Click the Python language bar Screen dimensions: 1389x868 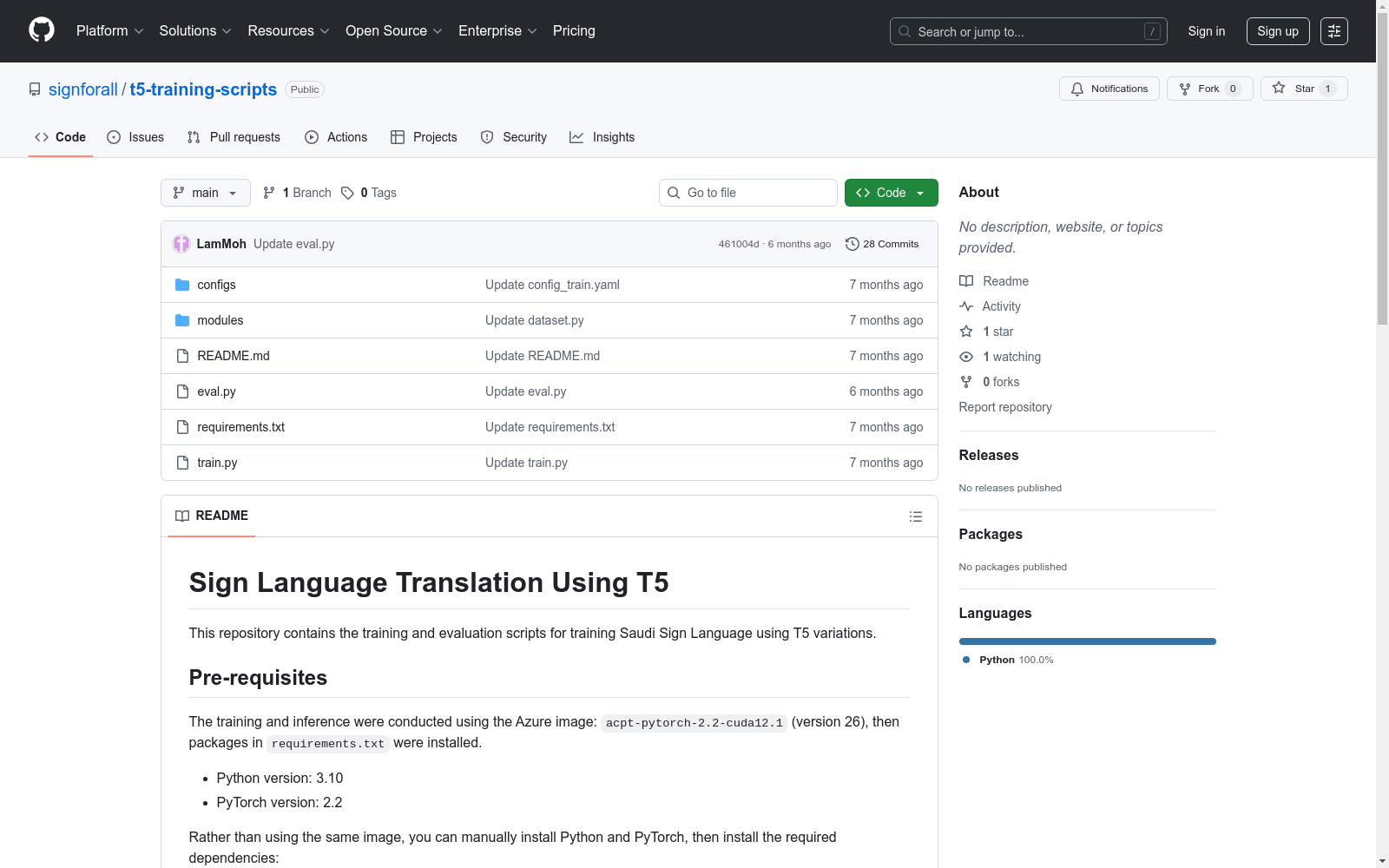pos(1088,641)
